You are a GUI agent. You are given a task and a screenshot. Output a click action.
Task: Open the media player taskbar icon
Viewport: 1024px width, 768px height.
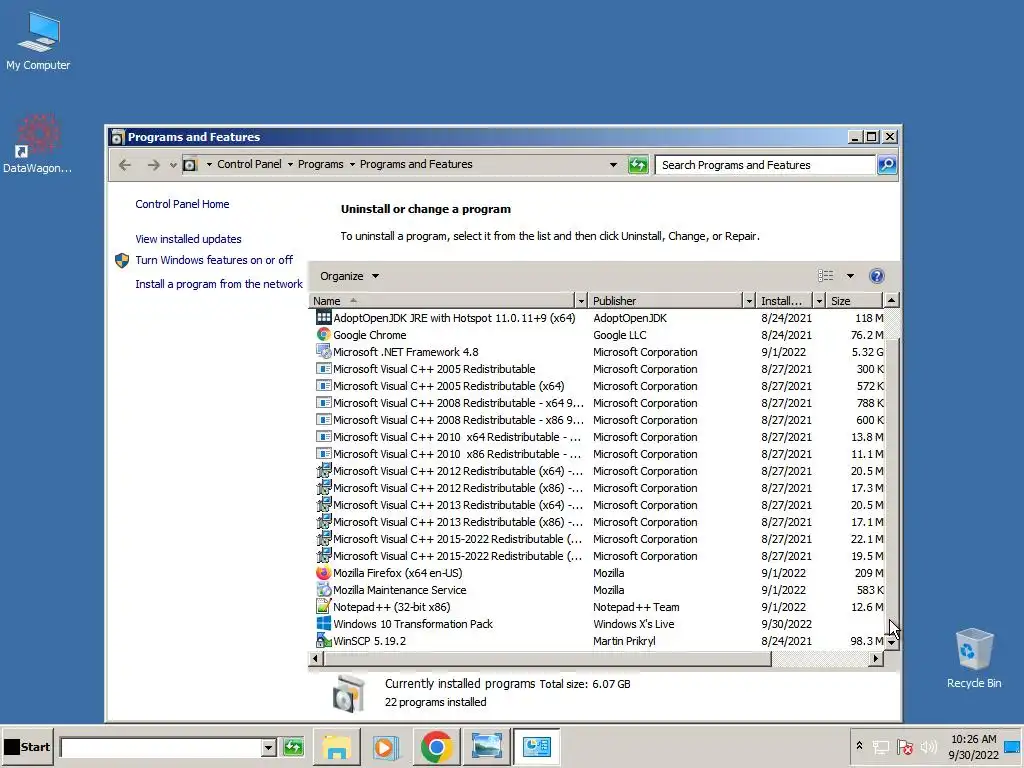click(385, 746)
